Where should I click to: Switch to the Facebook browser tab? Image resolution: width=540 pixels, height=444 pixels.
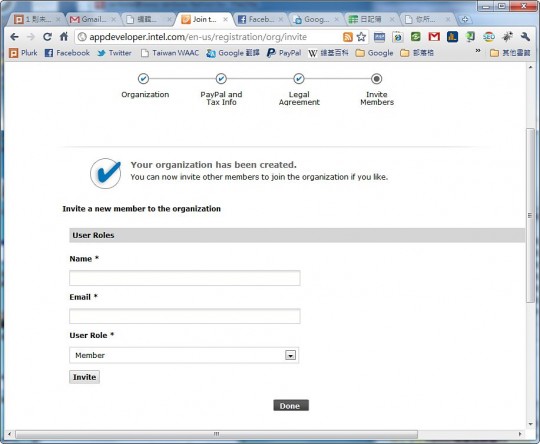(260, 20)
